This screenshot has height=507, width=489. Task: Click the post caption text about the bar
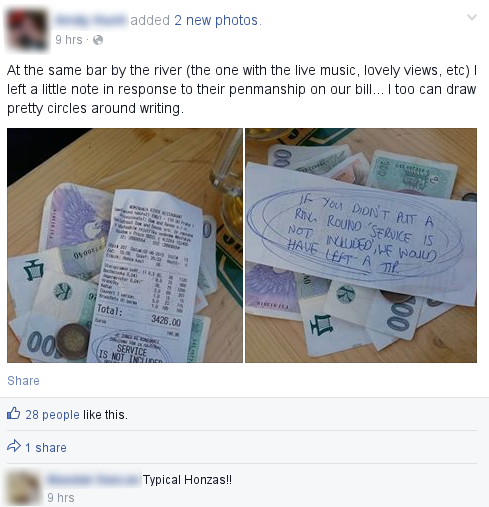242,89
